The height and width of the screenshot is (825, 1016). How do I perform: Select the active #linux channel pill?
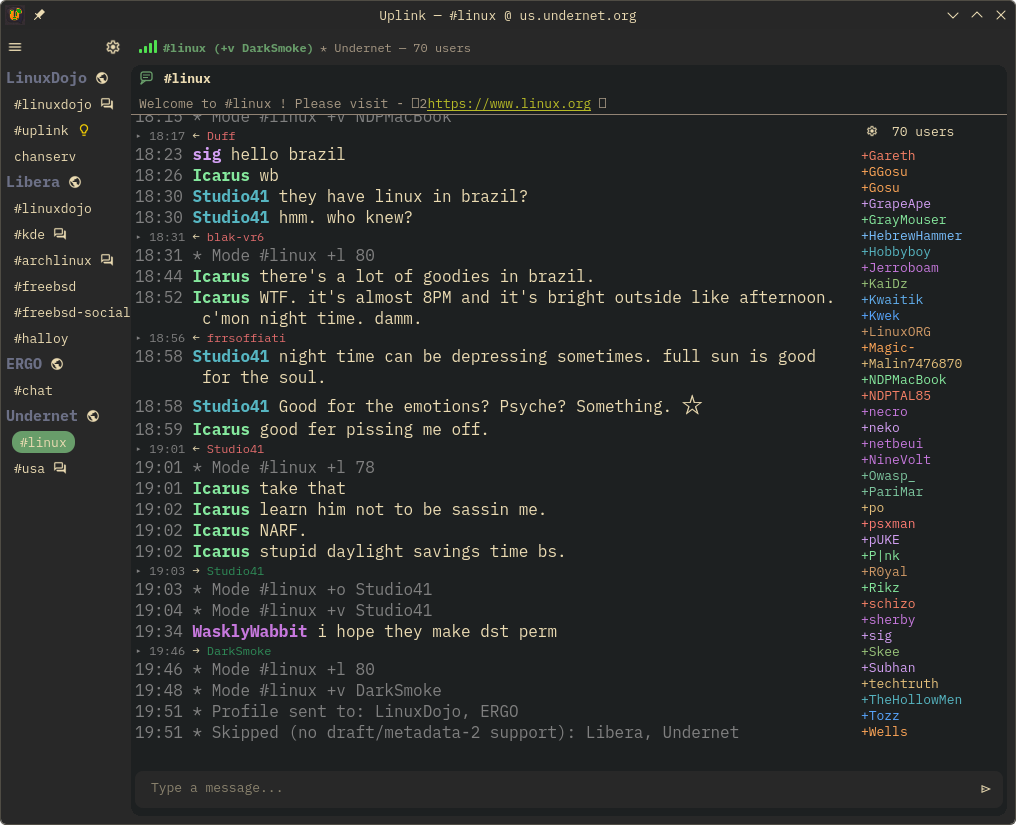pos(43,442)
